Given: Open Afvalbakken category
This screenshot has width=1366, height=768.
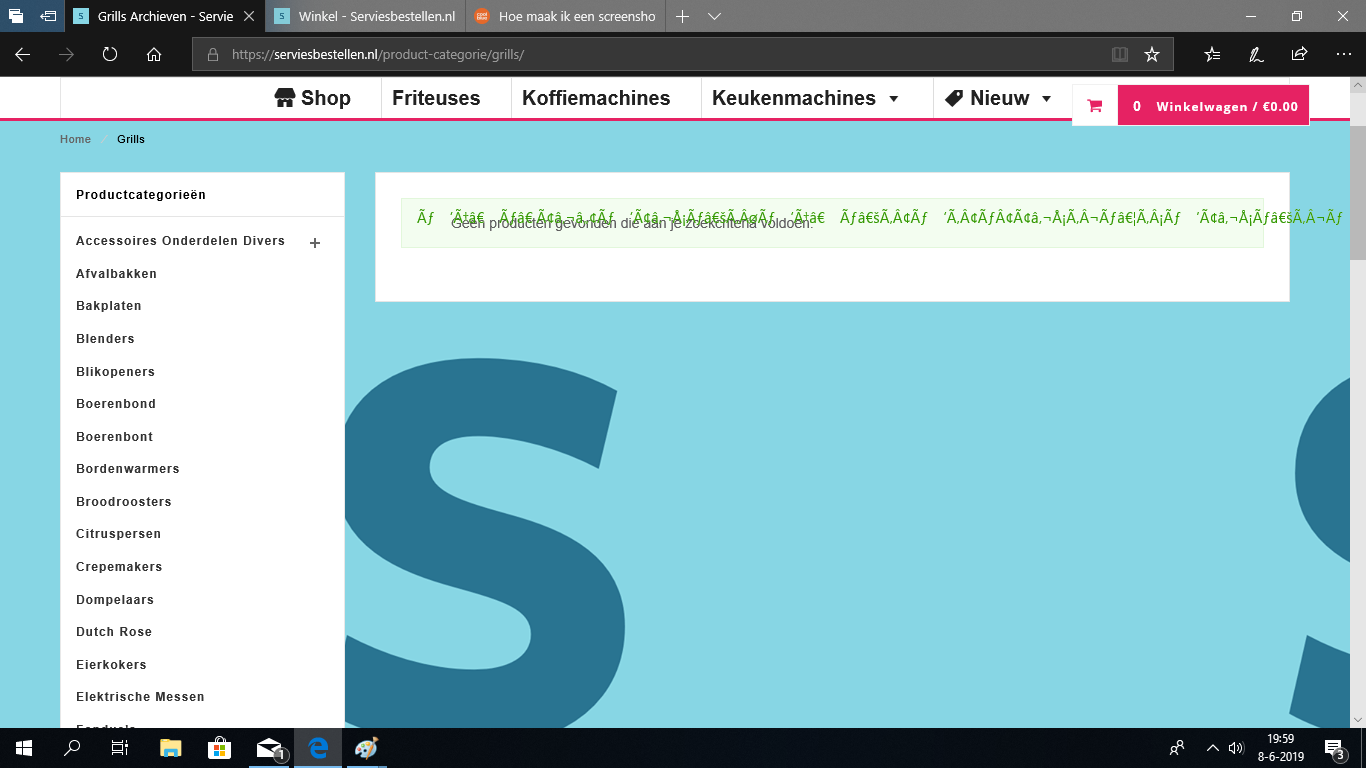Looking at the screenshot, I should pyautogui.click(x=116, y=274).
